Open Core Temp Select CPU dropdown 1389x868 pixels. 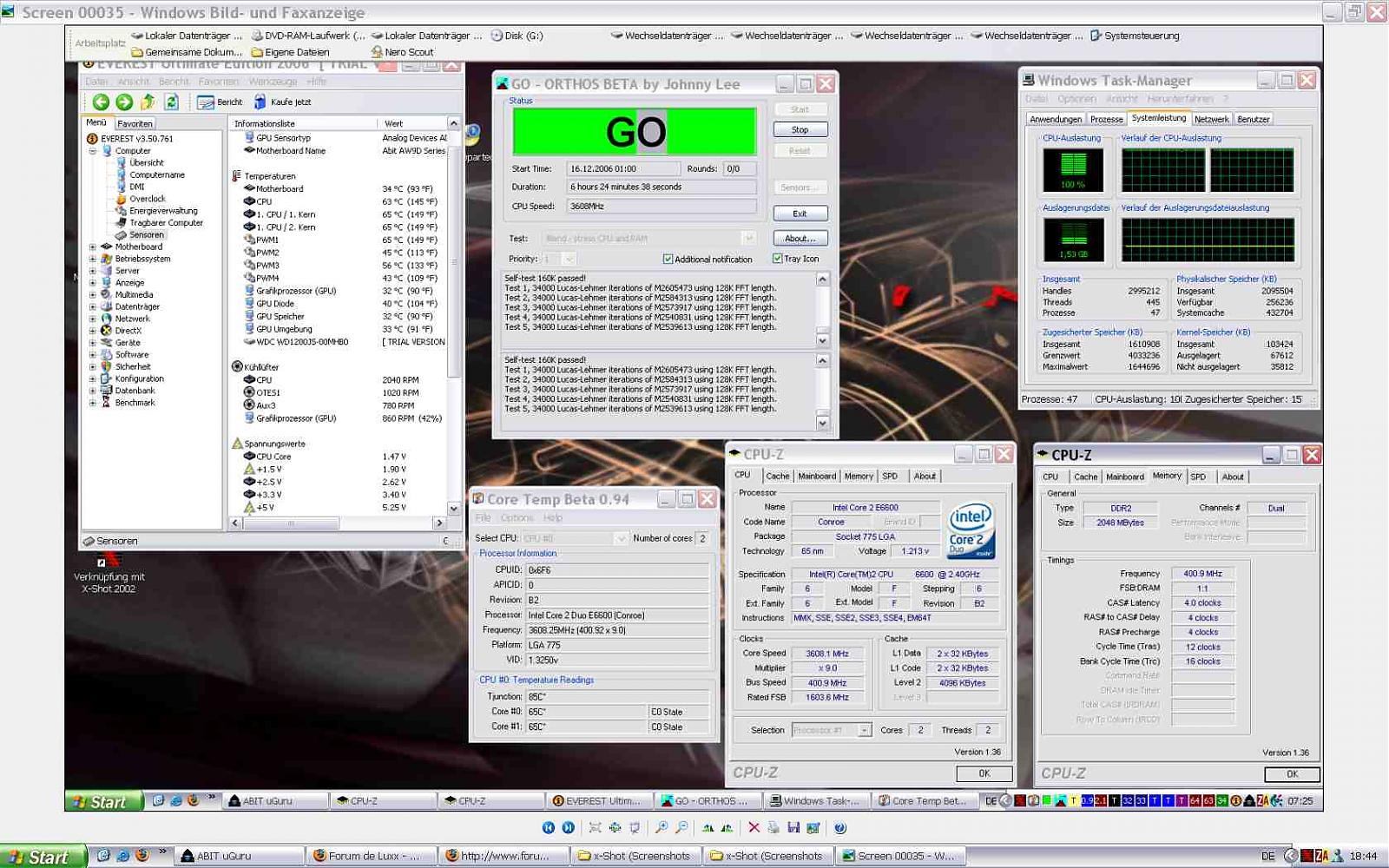tap(620, 538)
